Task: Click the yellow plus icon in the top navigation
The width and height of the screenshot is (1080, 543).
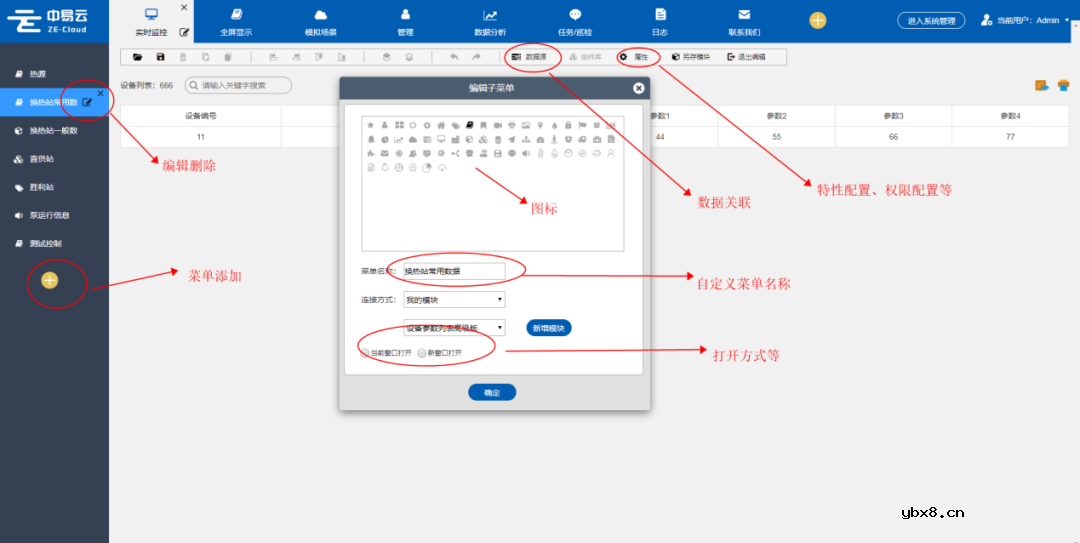Action: pos(817,20)
